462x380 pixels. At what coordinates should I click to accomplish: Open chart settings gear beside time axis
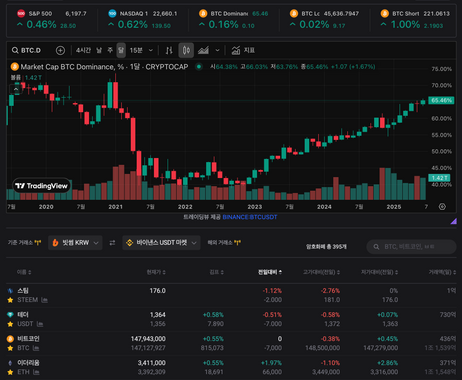pos(442,207)
